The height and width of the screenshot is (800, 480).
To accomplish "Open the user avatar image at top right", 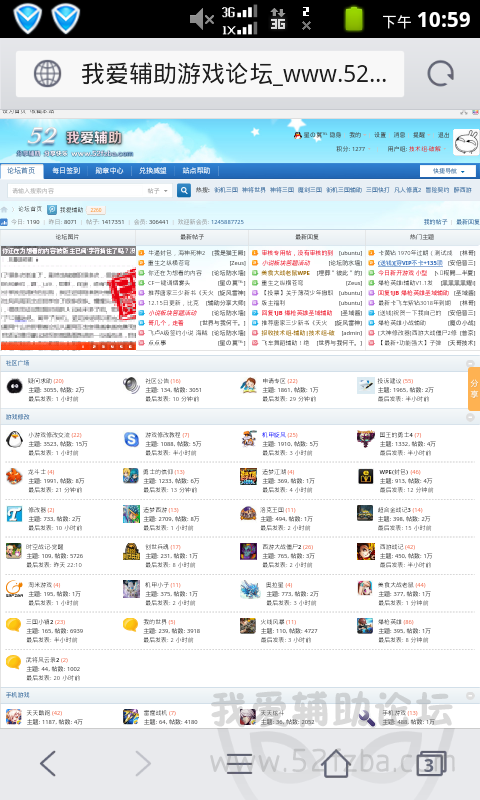I will coord(466,142).
